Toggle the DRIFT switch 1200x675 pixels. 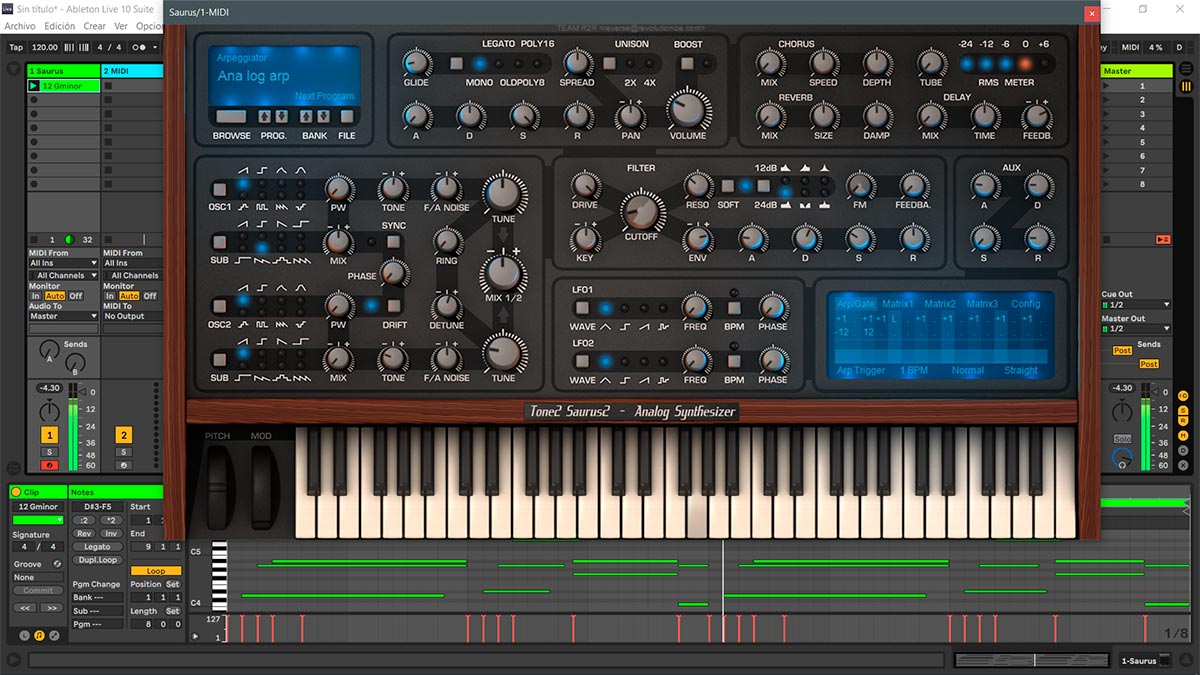point(394,305)
